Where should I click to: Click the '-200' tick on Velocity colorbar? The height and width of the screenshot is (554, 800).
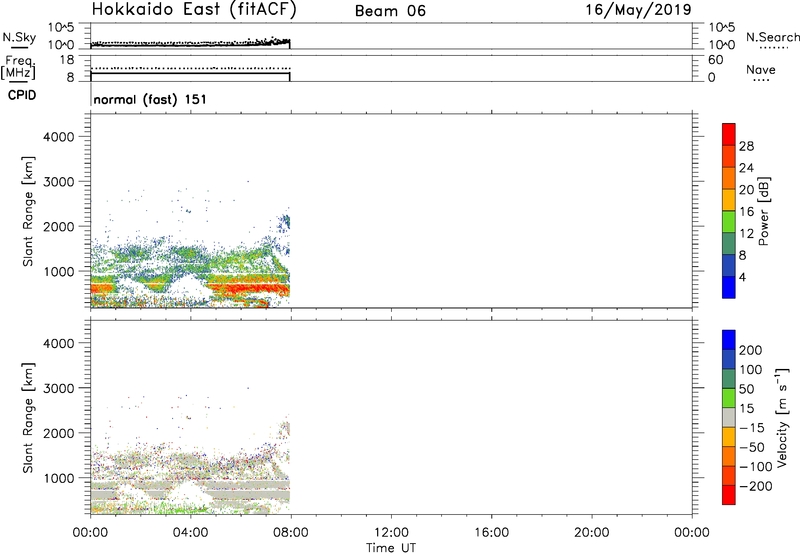pyautogui.click(x=756, y=486)
